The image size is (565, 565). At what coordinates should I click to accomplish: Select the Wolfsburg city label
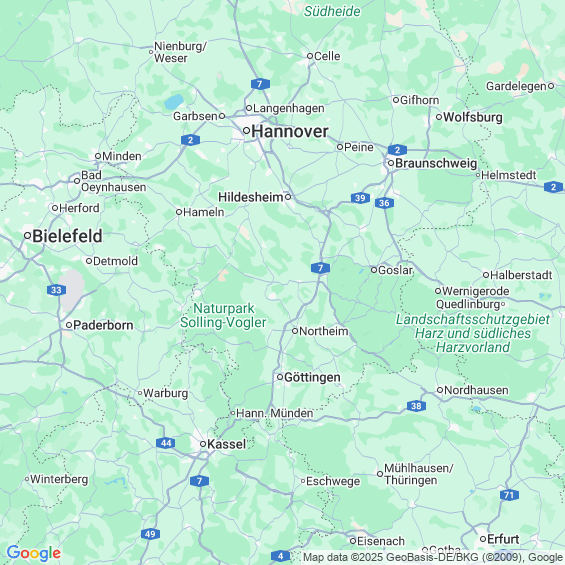(x=473, y=117)
